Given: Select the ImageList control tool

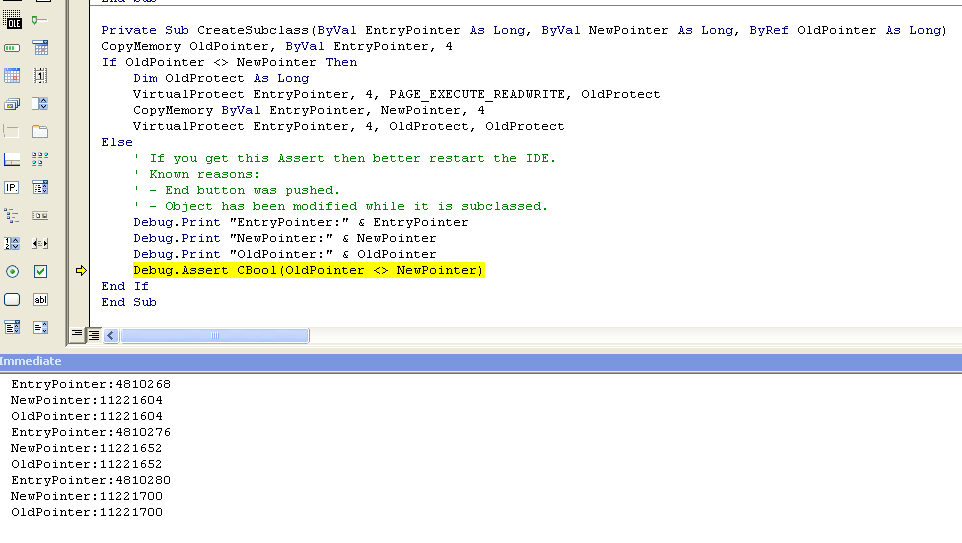Looking at the screenshot, I should [12, 104].
